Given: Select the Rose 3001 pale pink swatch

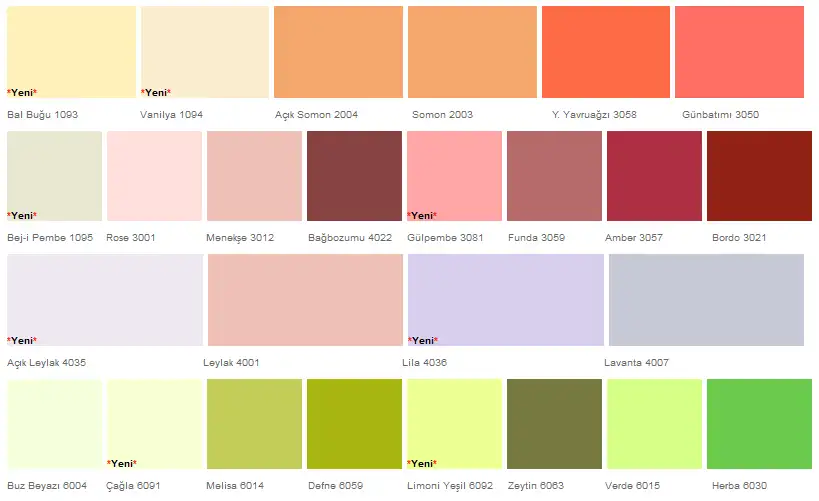Looking at the screenshot, I should [x=154, y=176].
